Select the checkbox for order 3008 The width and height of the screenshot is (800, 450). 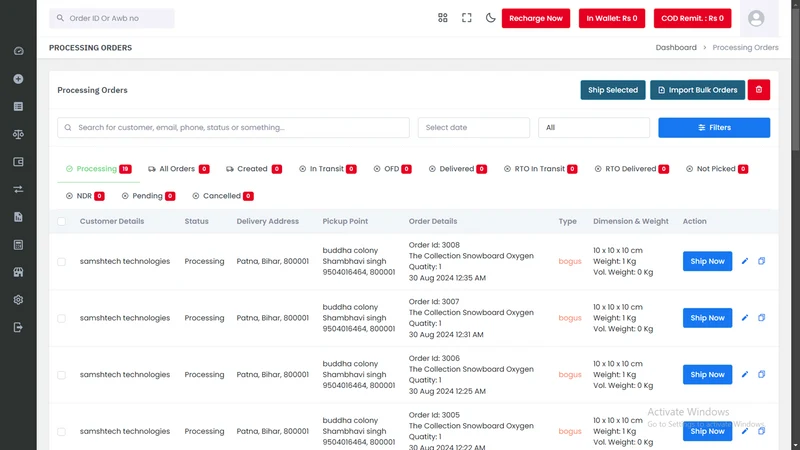[61, 262]
